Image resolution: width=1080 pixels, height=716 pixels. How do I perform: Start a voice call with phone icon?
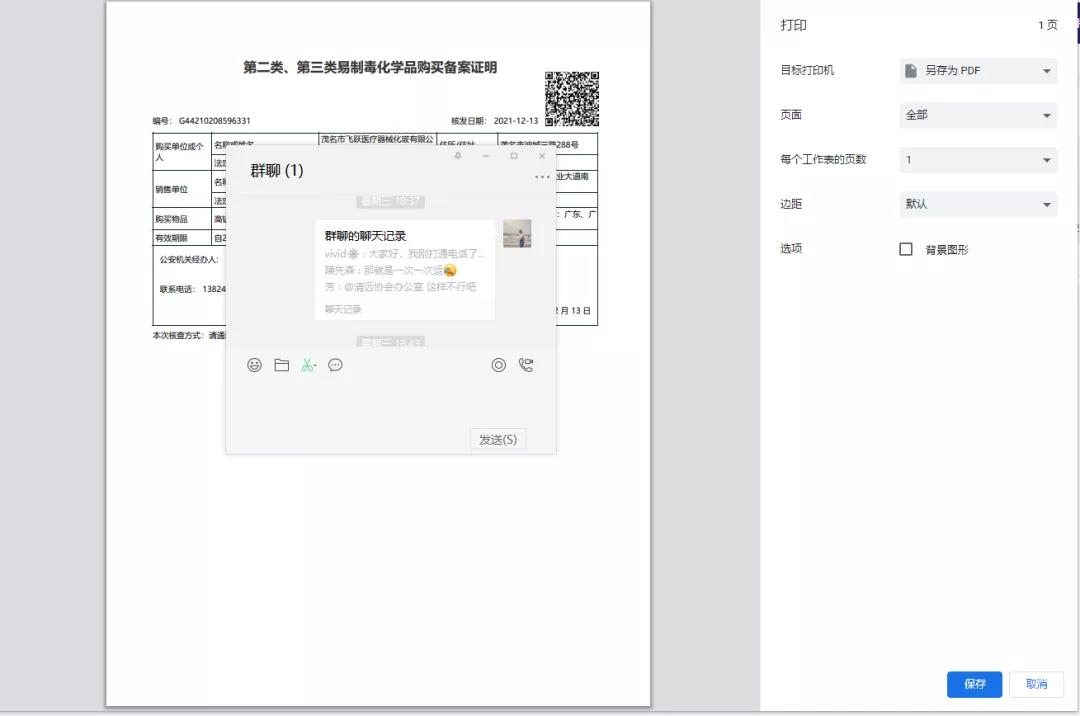[x=526, y=365]
